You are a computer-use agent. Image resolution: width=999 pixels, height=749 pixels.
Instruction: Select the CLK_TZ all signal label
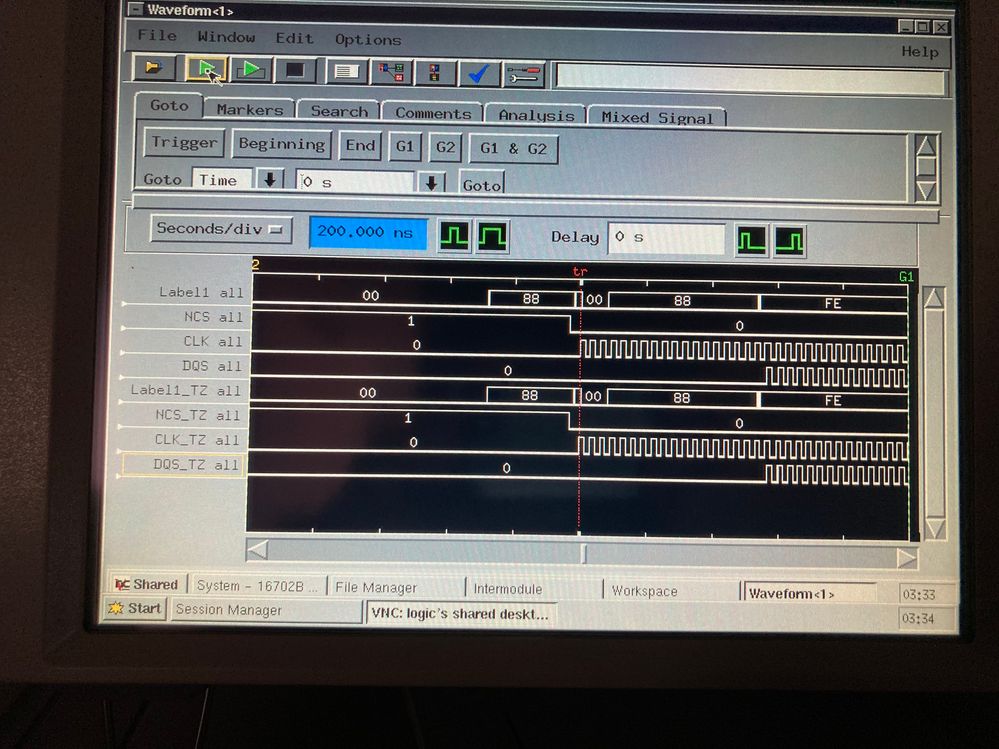point(197,440)
